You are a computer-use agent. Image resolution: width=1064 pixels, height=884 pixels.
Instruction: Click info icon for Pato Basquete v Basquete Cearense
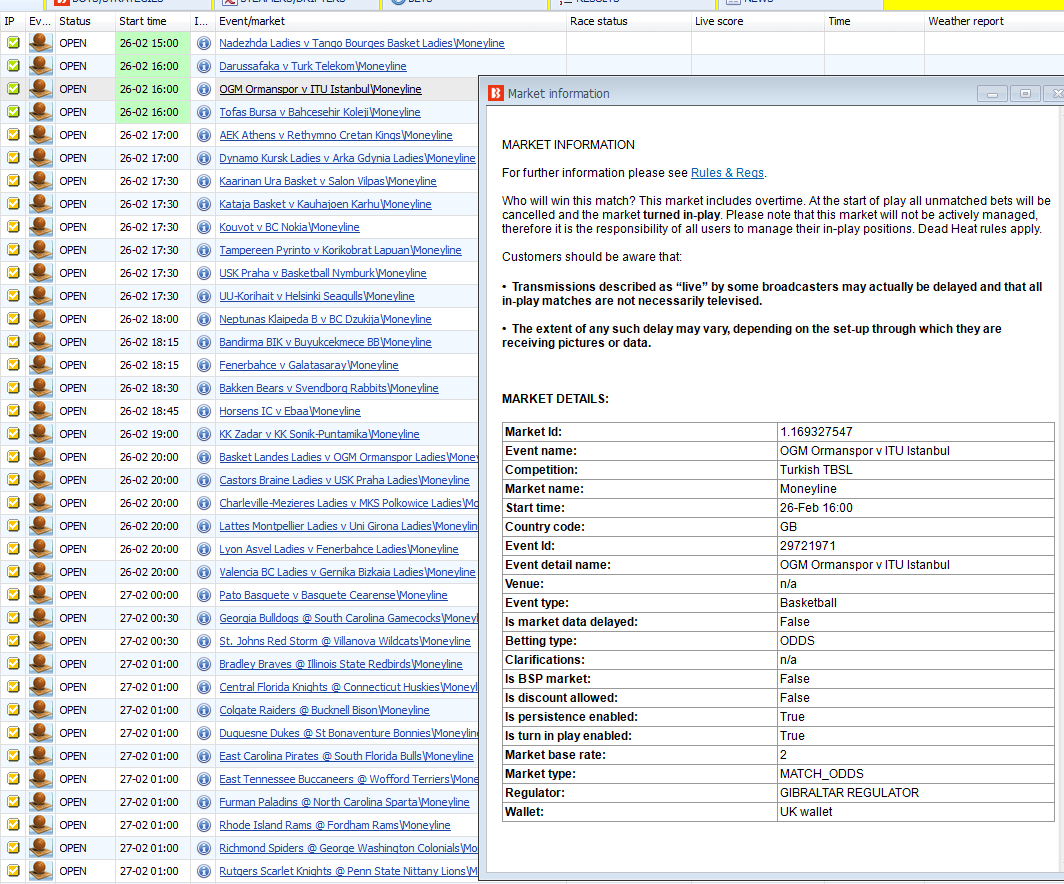[x=204, y=596]
